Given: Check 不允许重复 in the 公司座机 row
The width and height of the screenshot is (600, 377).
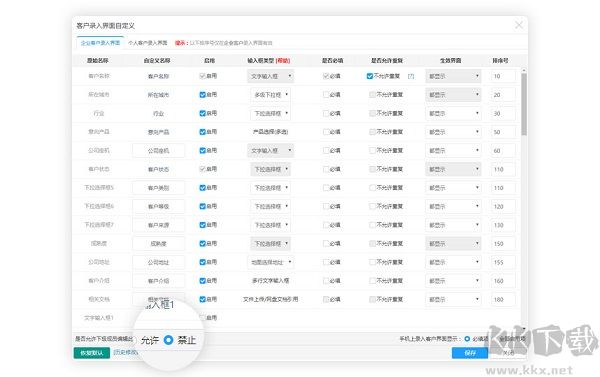Looking at the screenshot, I should point(372,150).
